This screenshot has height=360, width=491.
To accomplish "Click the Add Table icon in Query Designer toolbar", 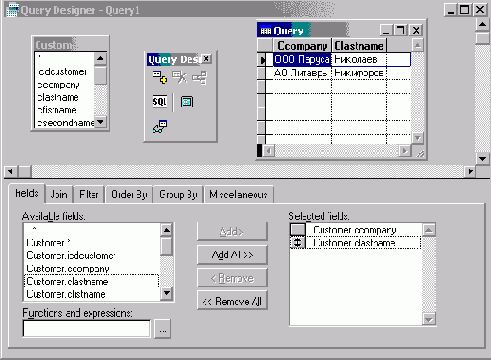I will tap(160, 77).
